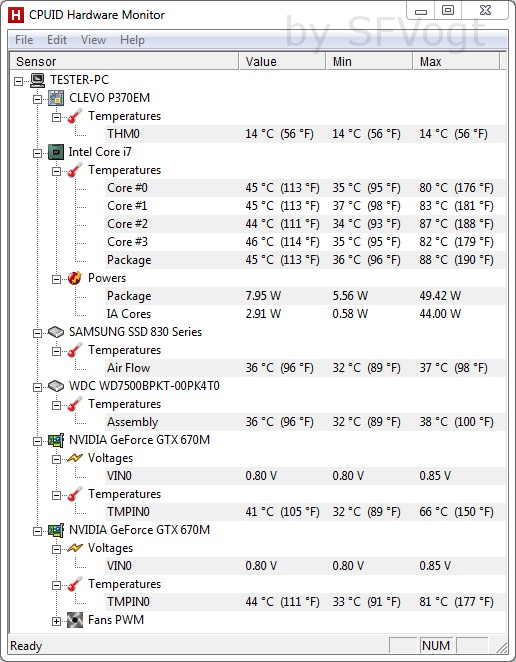Open the Help menu
516x662 pixels.
click(x=132, y=40)
